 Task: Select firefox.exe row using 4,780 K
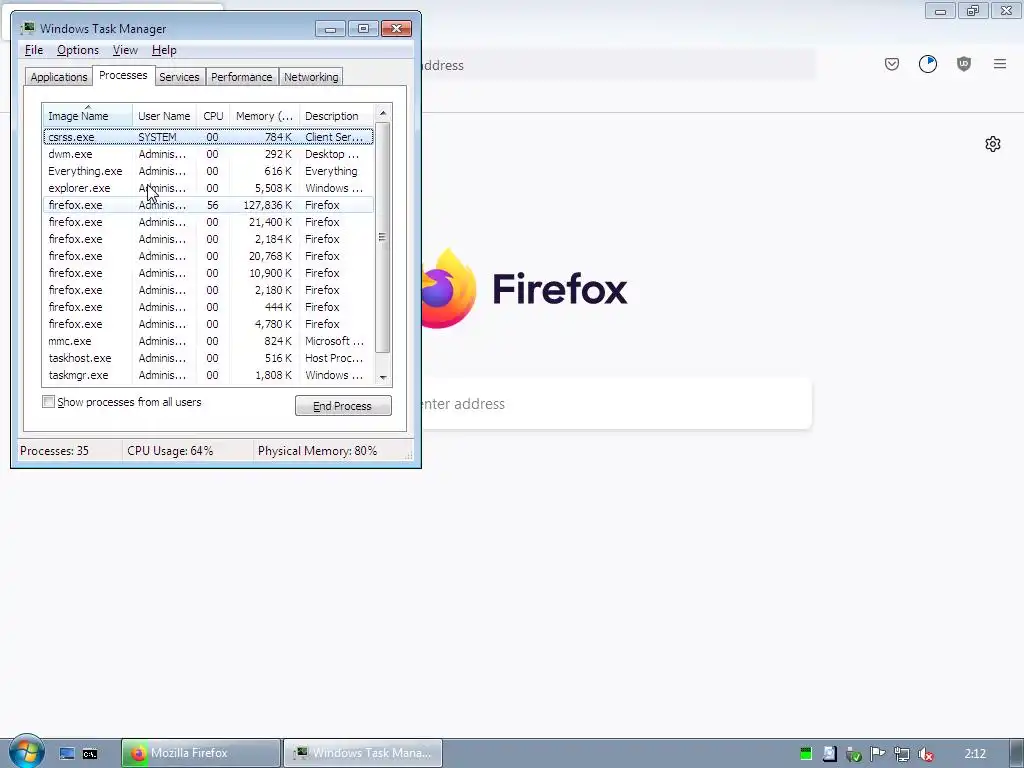point(208,324)
